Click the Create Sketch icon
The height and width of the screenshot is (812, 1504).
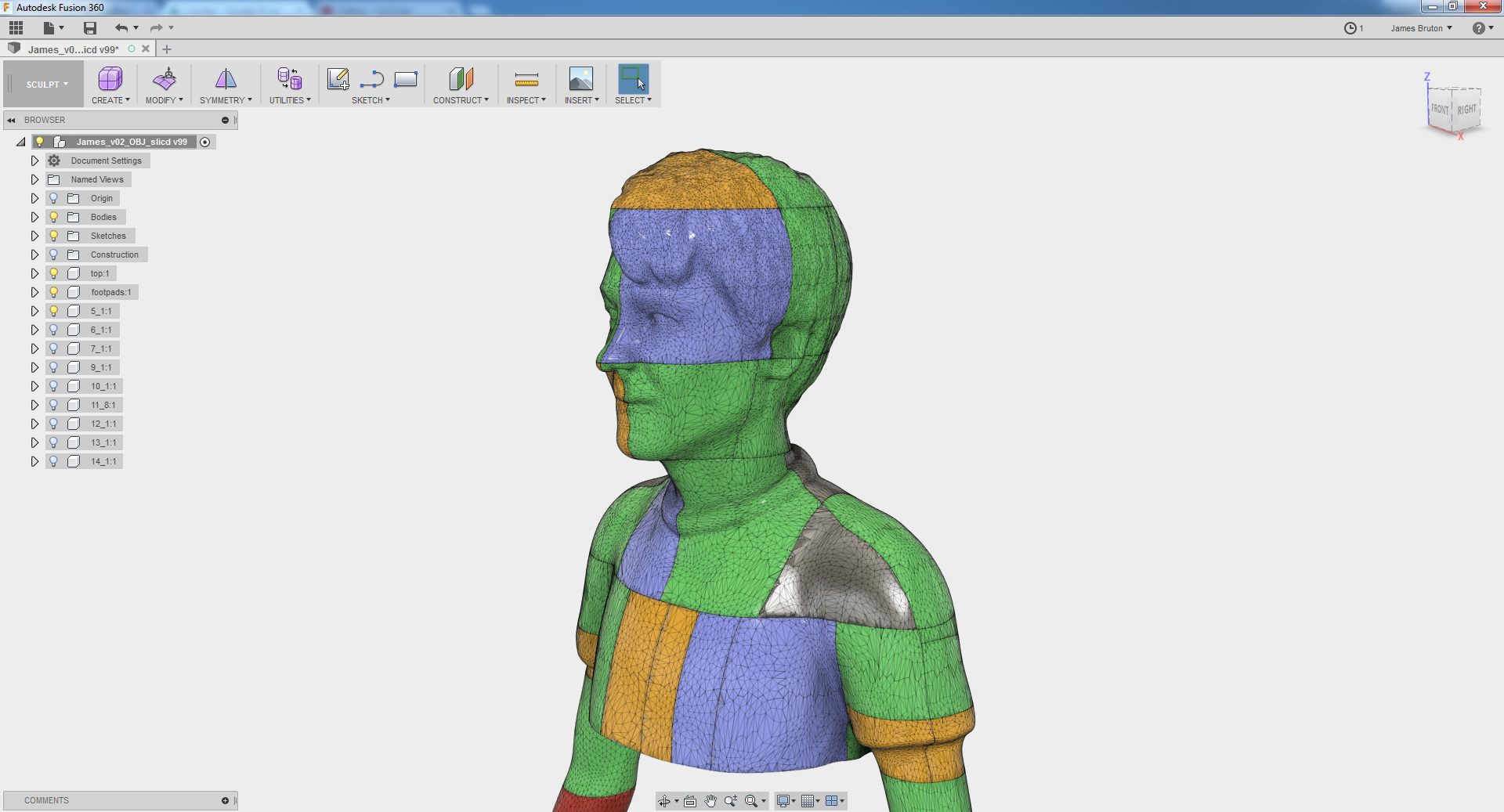coord(338,79)
